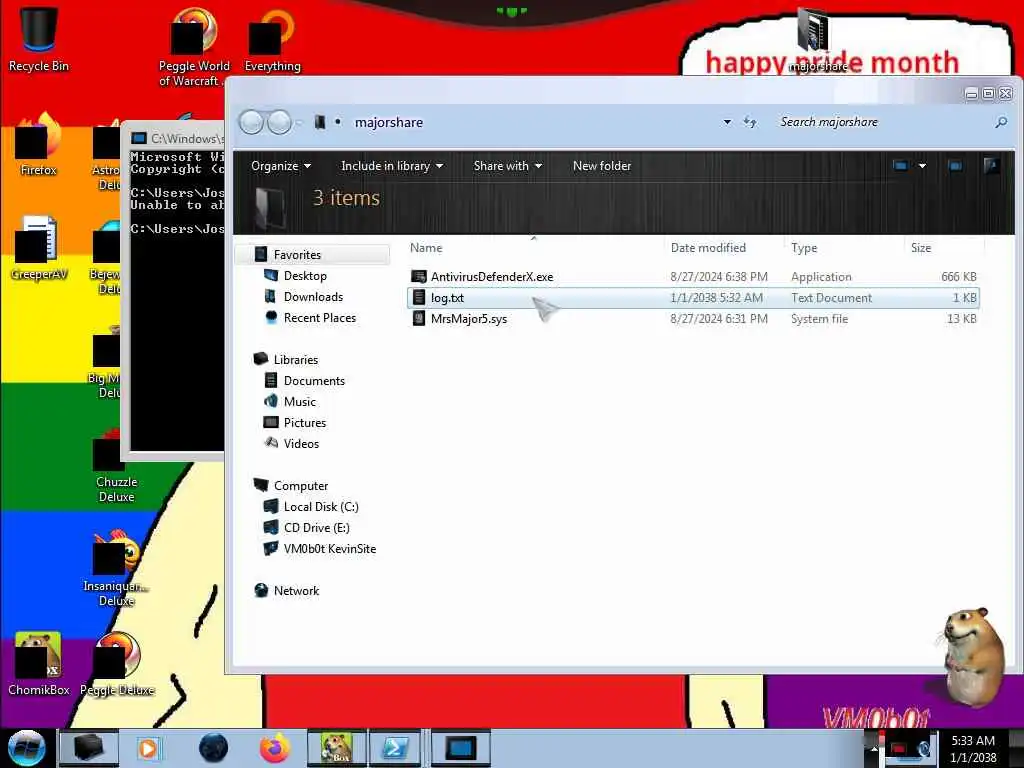The width and height of the screenshot is (1024, 768).
Task: Select Network in navigation pane
Action: pyautogui.click(x=296, y=590)
